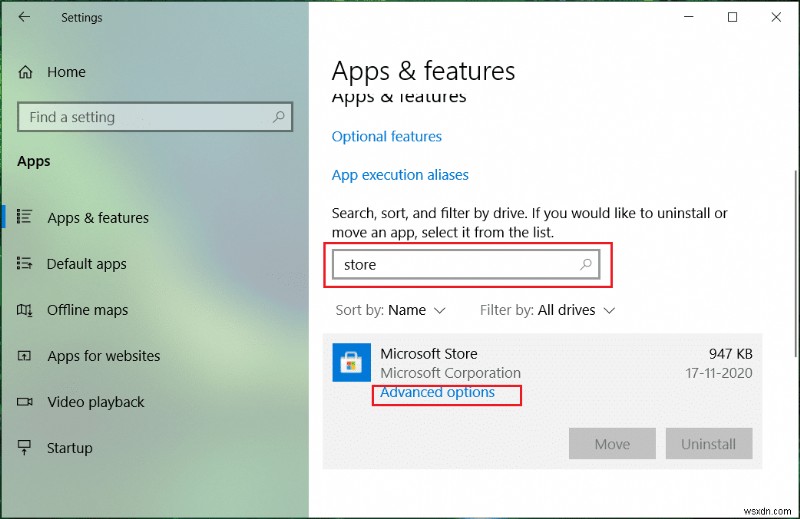Click the Home house icon
Image resolution: width=800 pixels, height=519 pixels.
(25, 72)
